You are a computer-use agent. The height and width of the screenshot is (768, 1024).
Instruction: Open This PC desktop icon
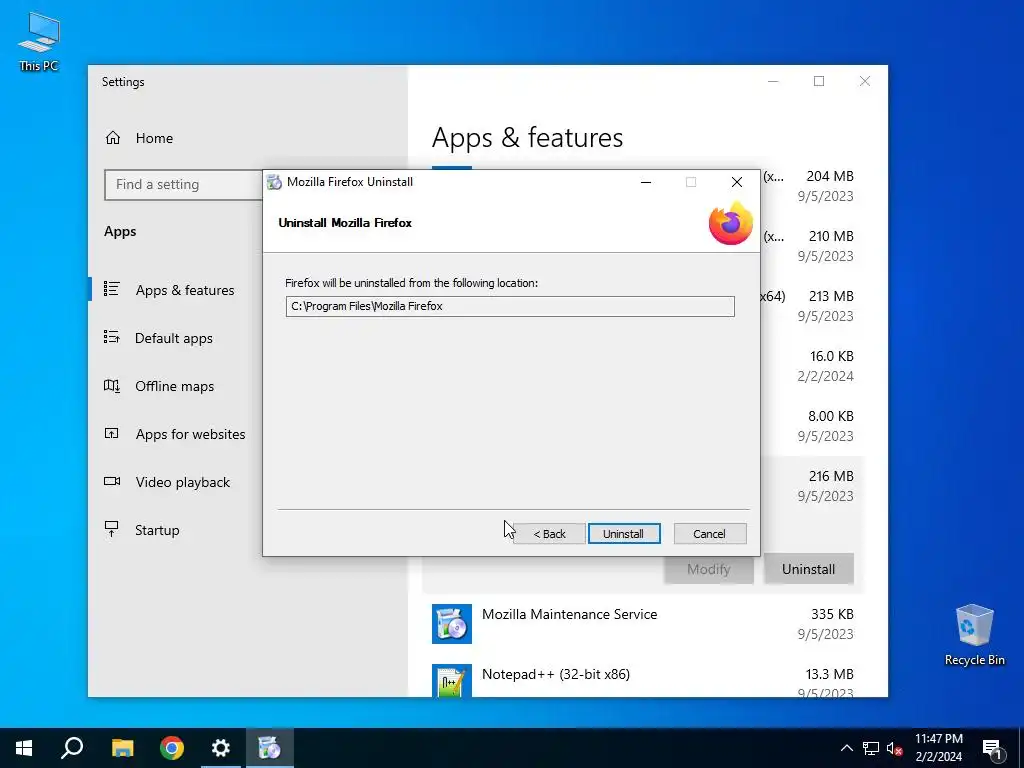click(39, 42)
